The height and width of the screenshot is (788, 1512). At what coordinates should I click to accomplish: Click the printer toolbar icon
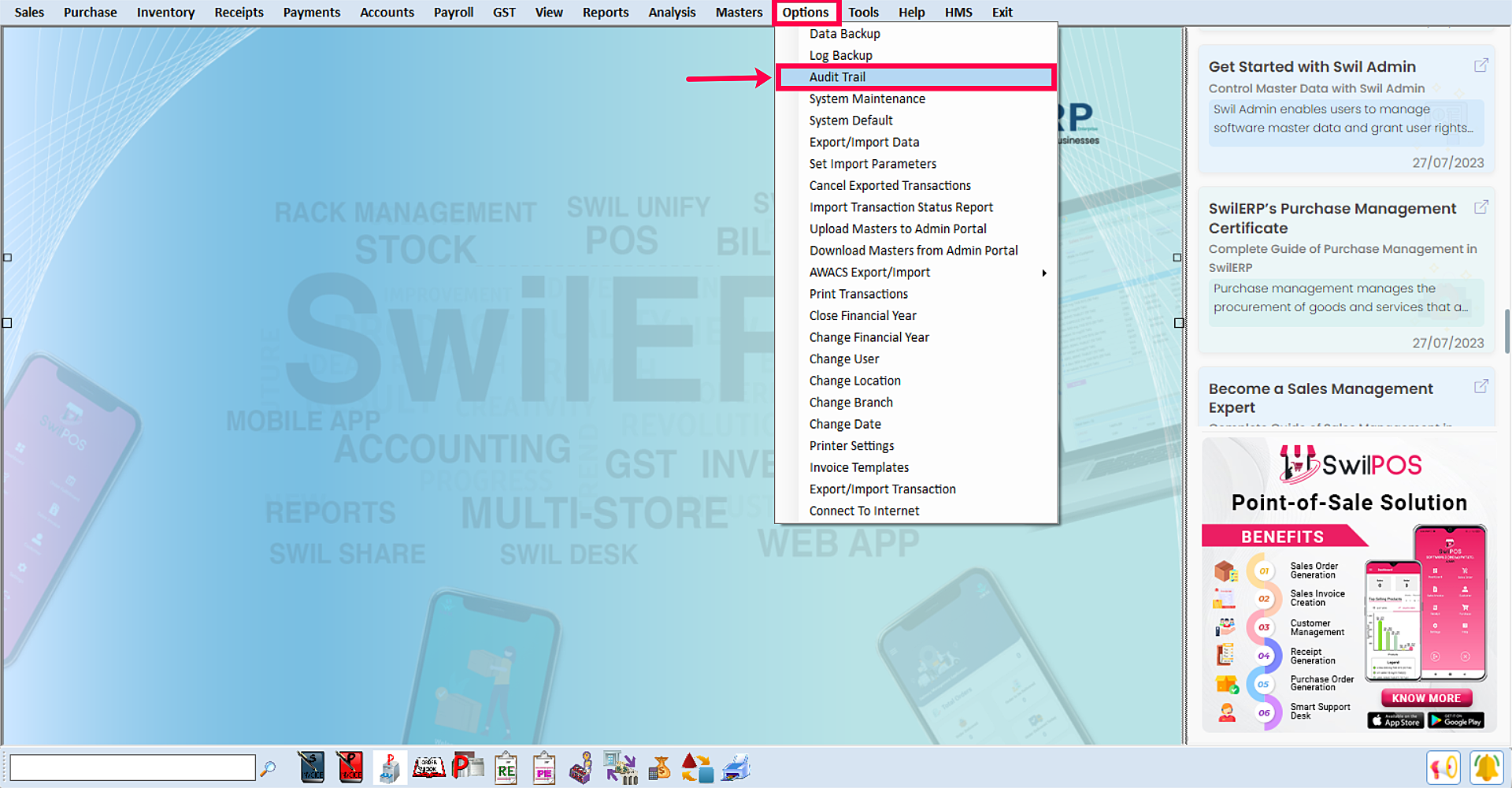[x=736, y=768]
